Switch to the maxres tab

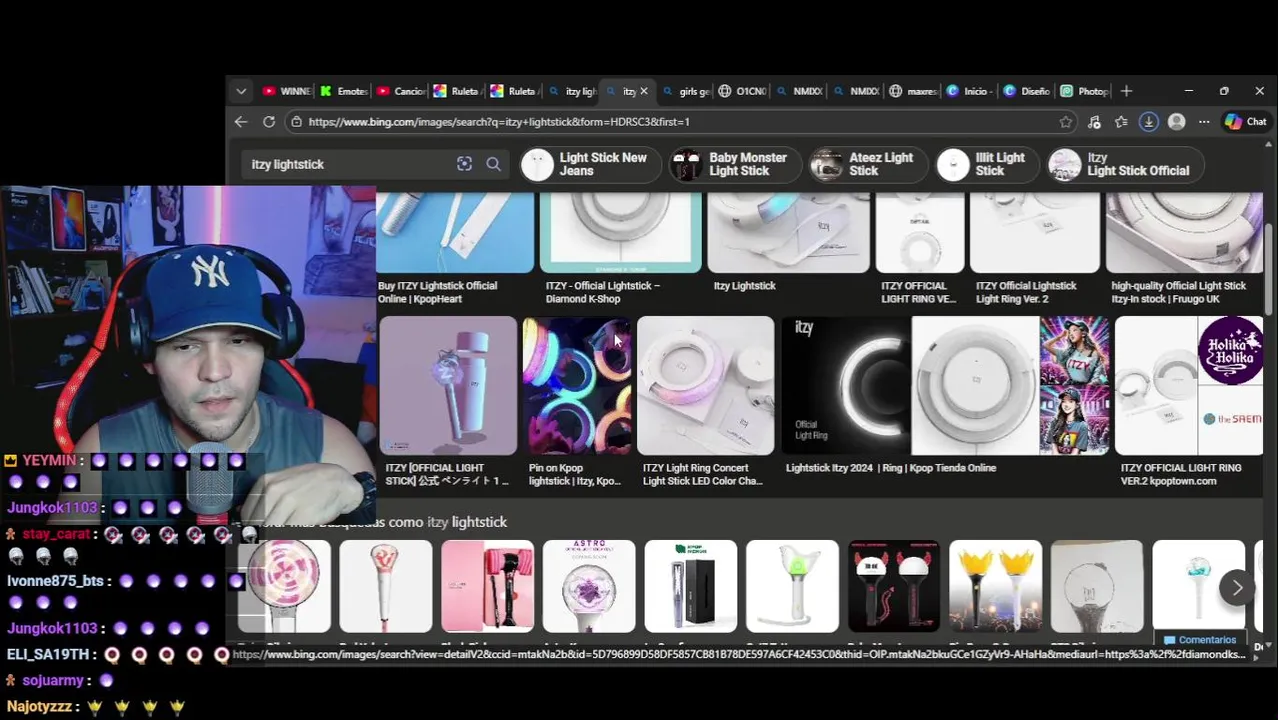(x=913, y=91)
